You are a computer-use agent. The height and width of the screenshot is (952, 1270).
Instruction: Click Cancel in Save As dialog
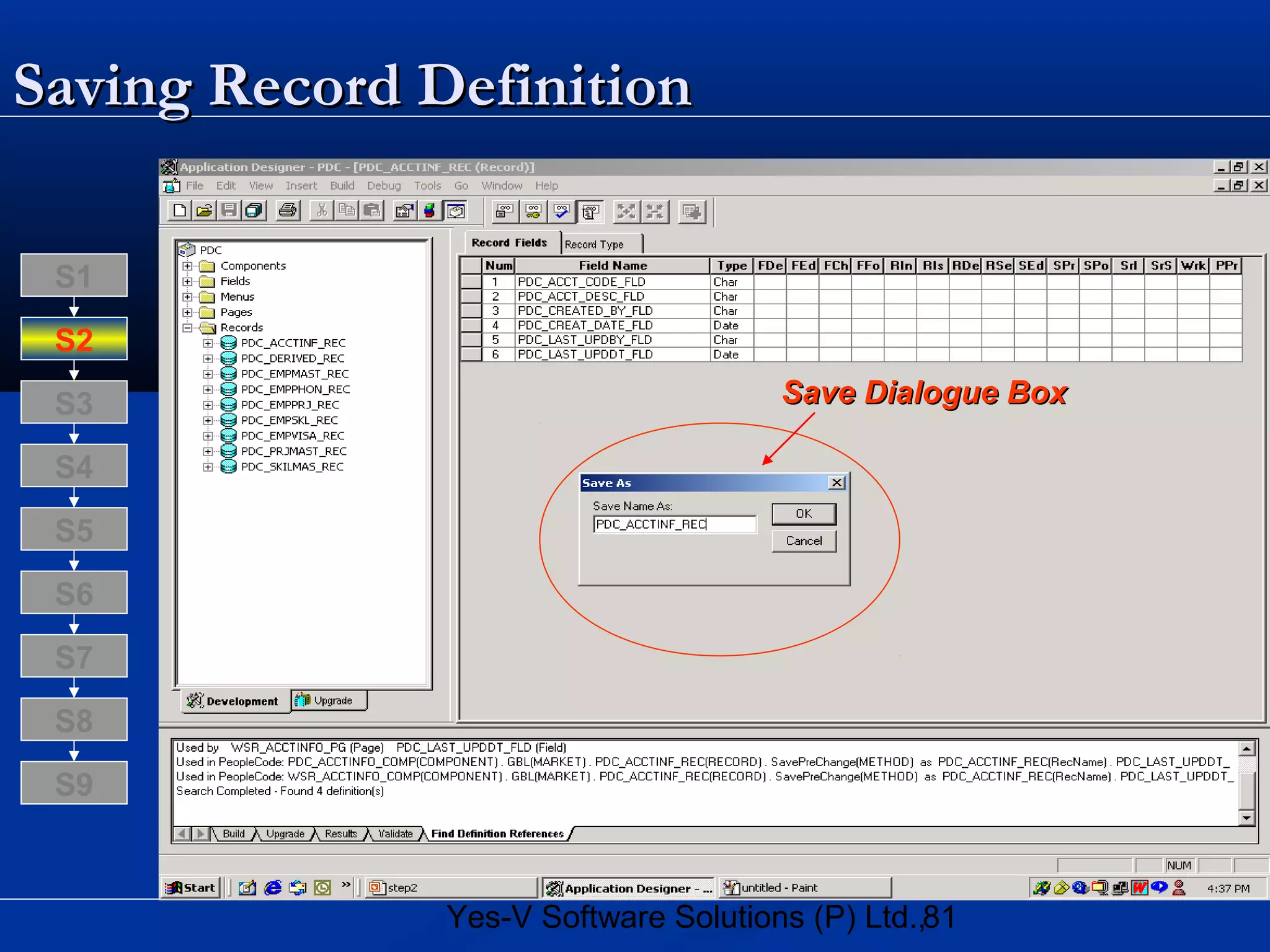(x=804, y=541)
